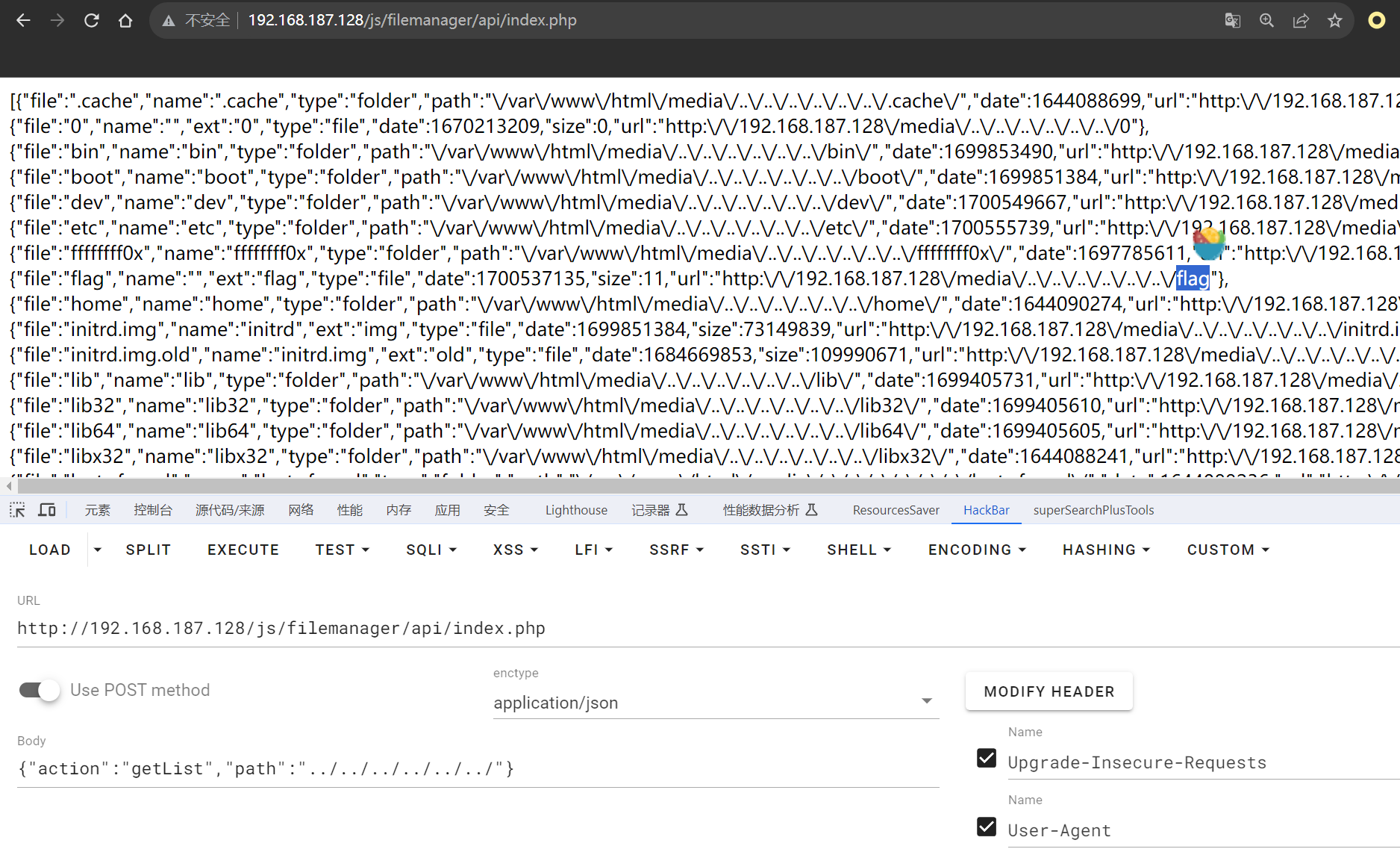Open the SSTI dropdown menu

point(765,550)
